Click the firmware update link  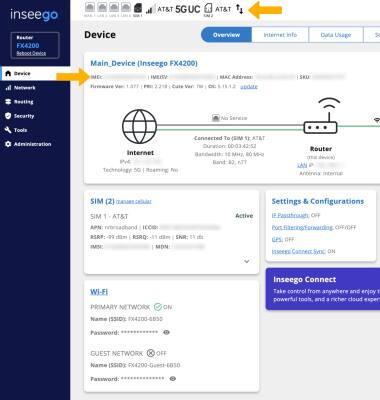click(249, 87)
